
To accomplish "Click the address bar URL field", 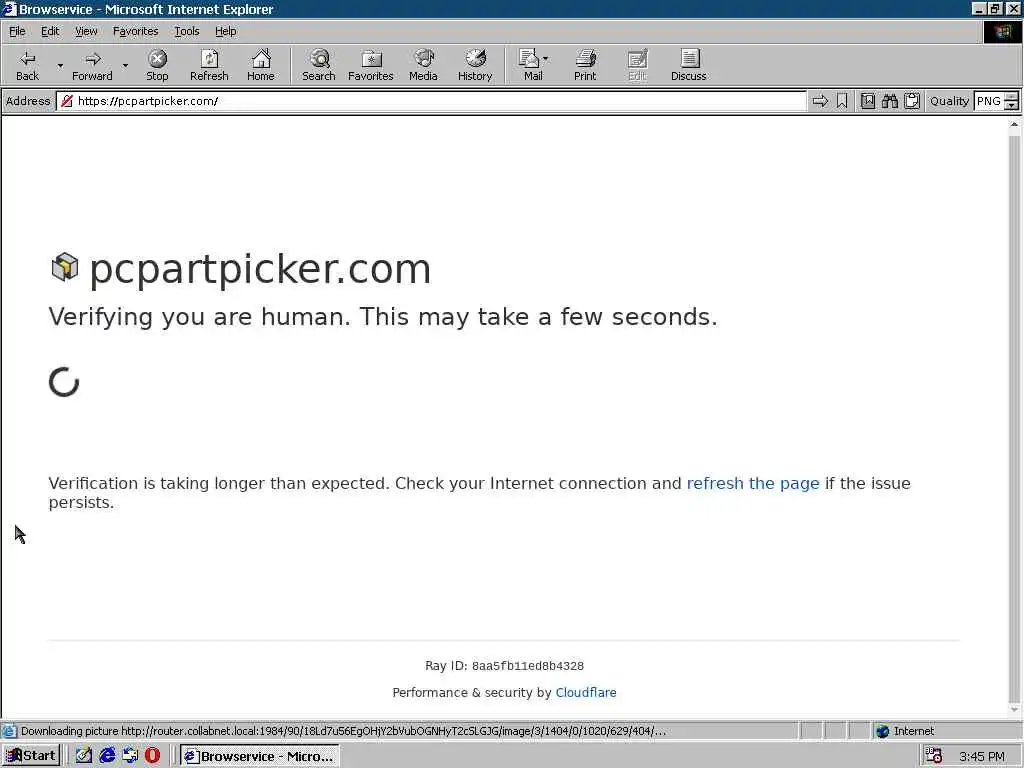I will pos(432,101).
